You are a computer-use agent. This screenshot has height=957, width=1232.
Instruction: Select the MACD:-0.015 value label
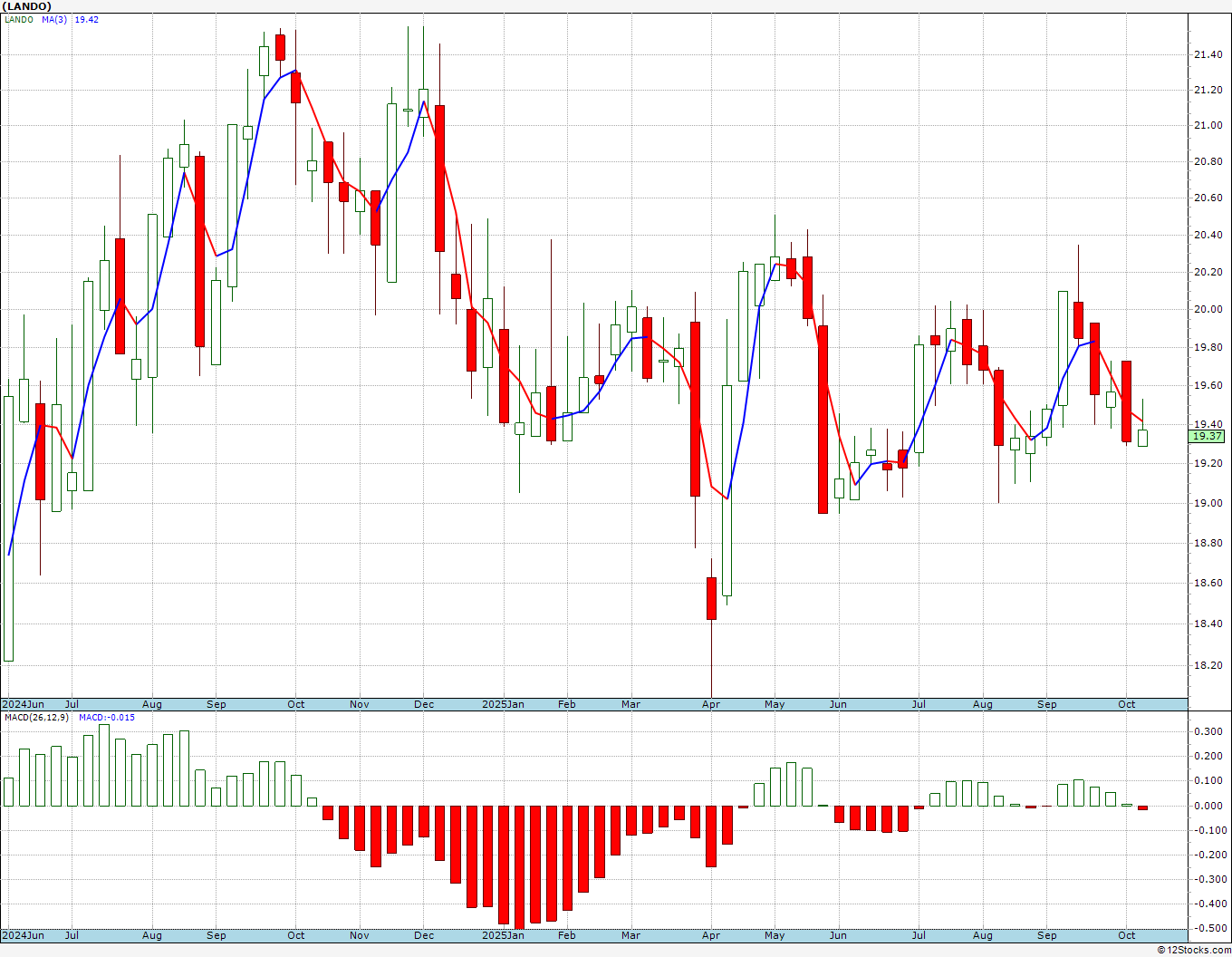(107, 717)
